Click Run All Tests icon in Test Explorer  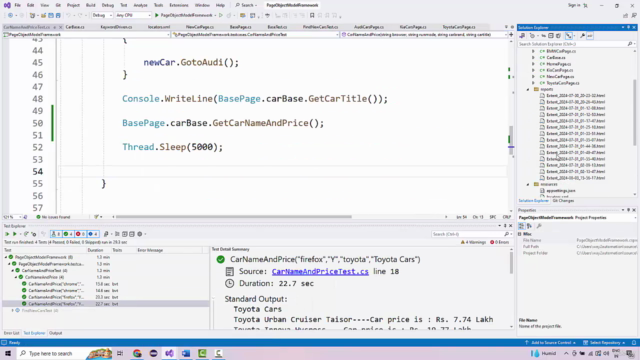point(7,234)
